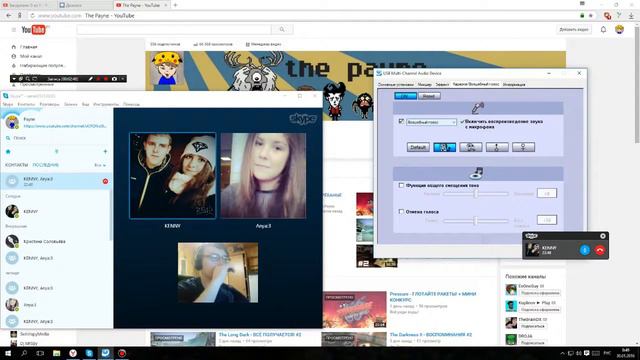Mute microphone in the mini Skype call popup

coord(584,250)
